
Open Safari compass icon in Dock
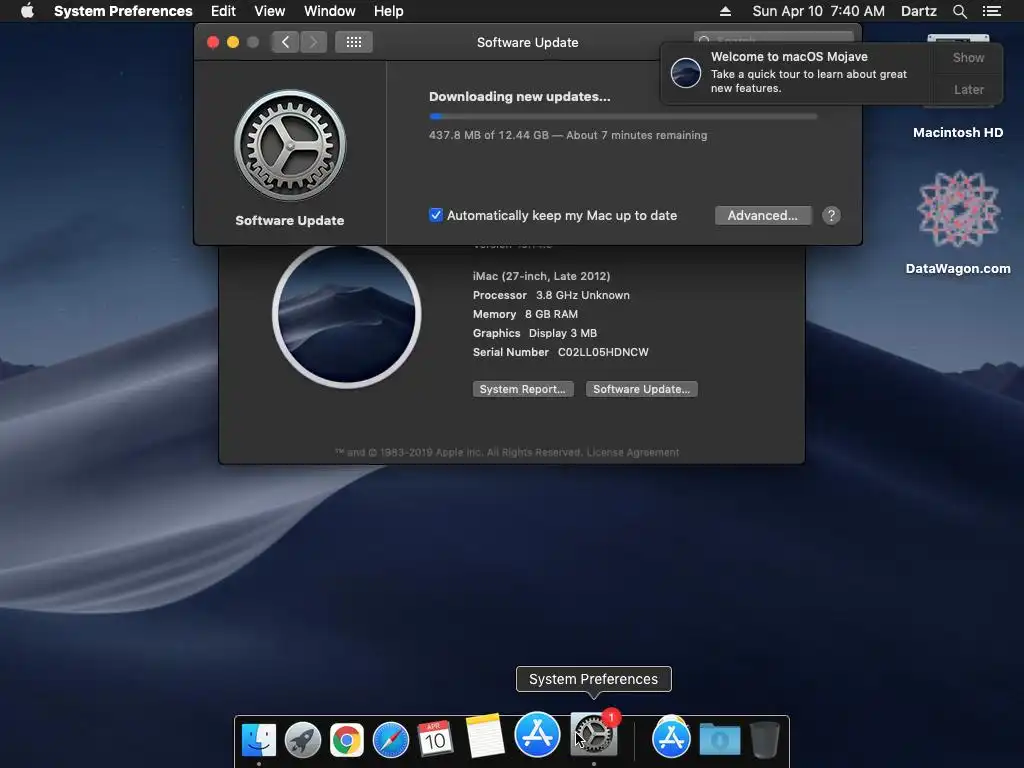click(391, 739)
